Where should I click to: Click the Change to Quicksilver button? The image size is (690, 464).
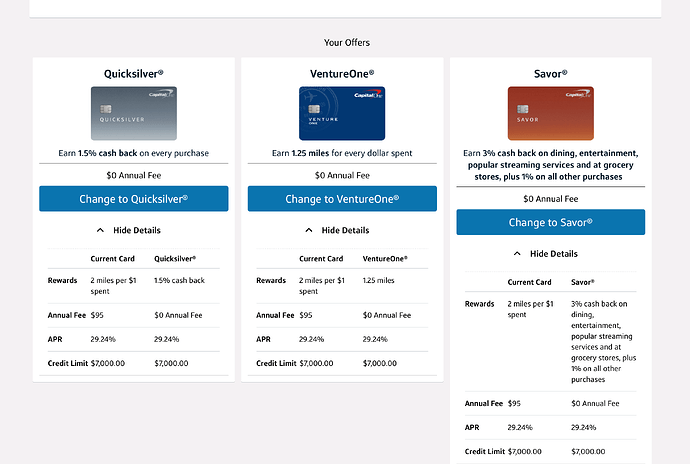click(134, 199)
